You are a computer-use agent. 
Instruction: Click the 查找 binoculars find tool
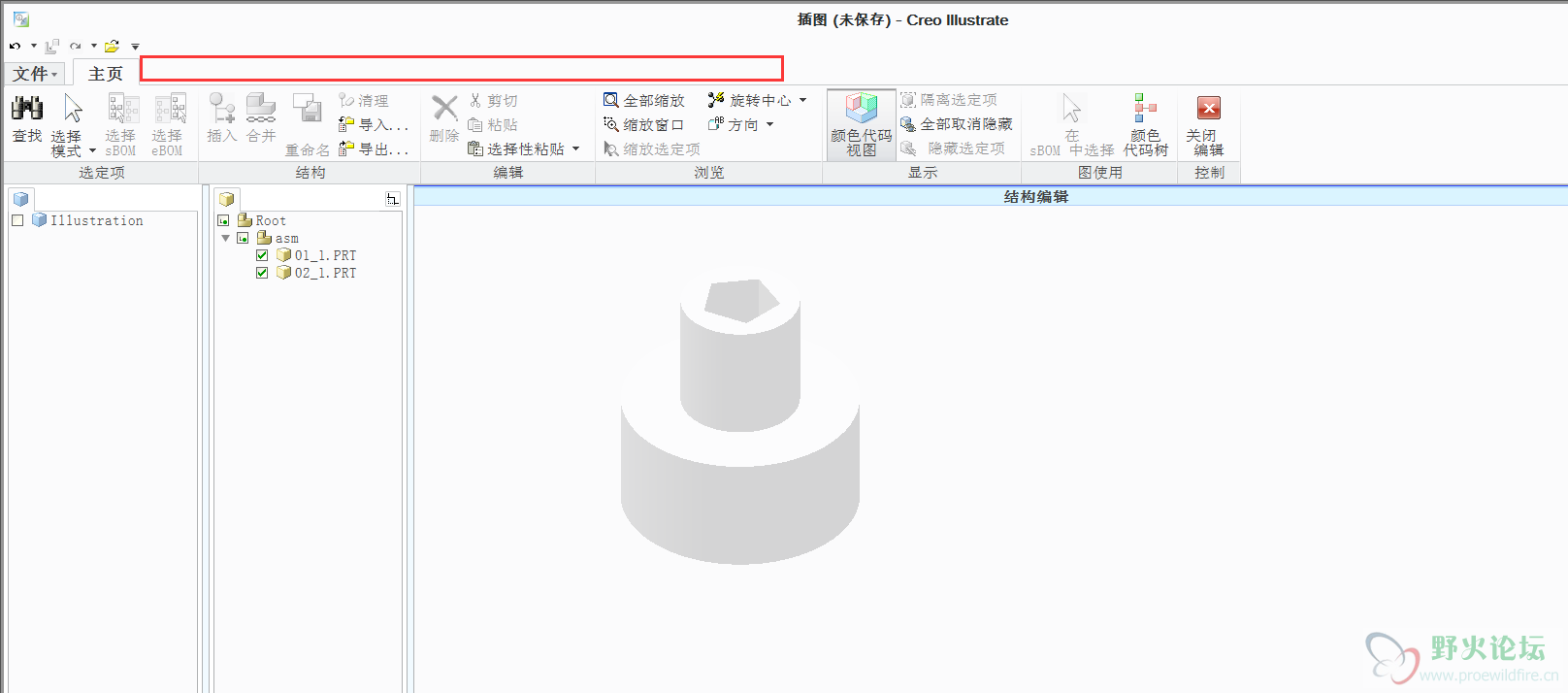tap(27, 118)
